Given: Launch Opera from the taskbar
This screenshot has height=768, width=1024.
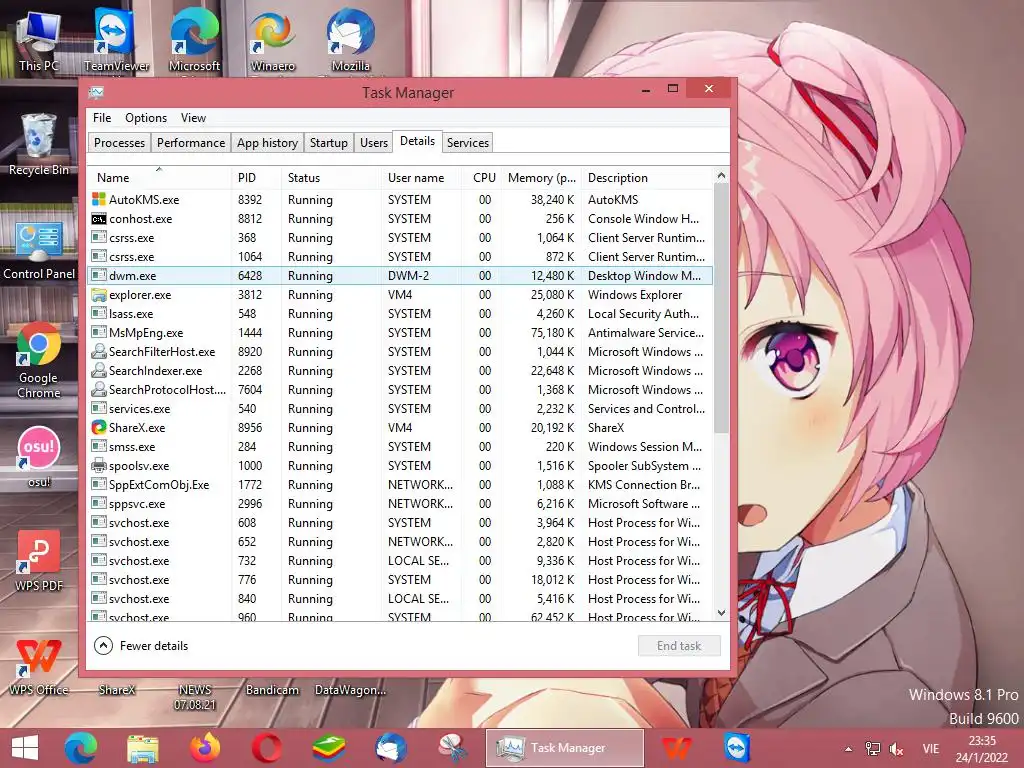Looking at the screenshot, I should coord(266,748).
